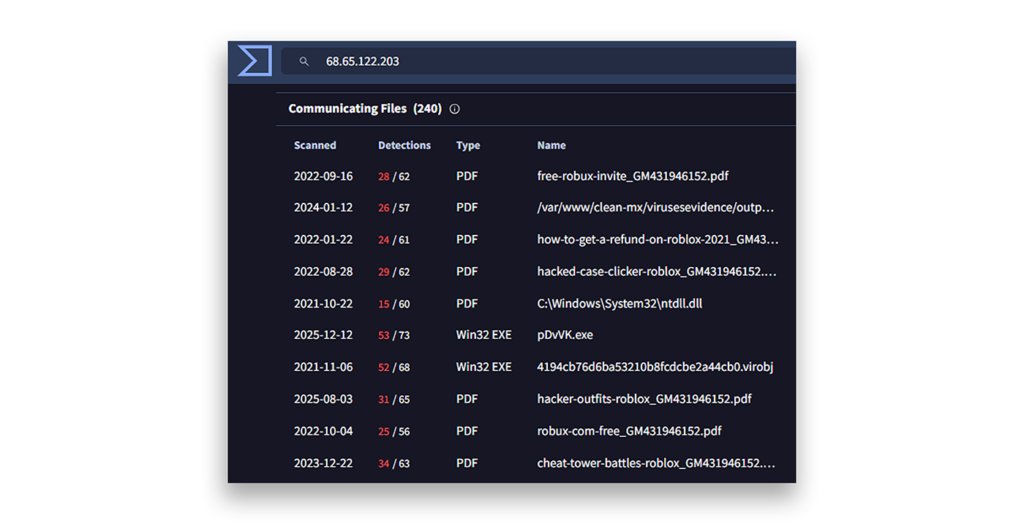Click the 53 / 73 detection score

394,335
